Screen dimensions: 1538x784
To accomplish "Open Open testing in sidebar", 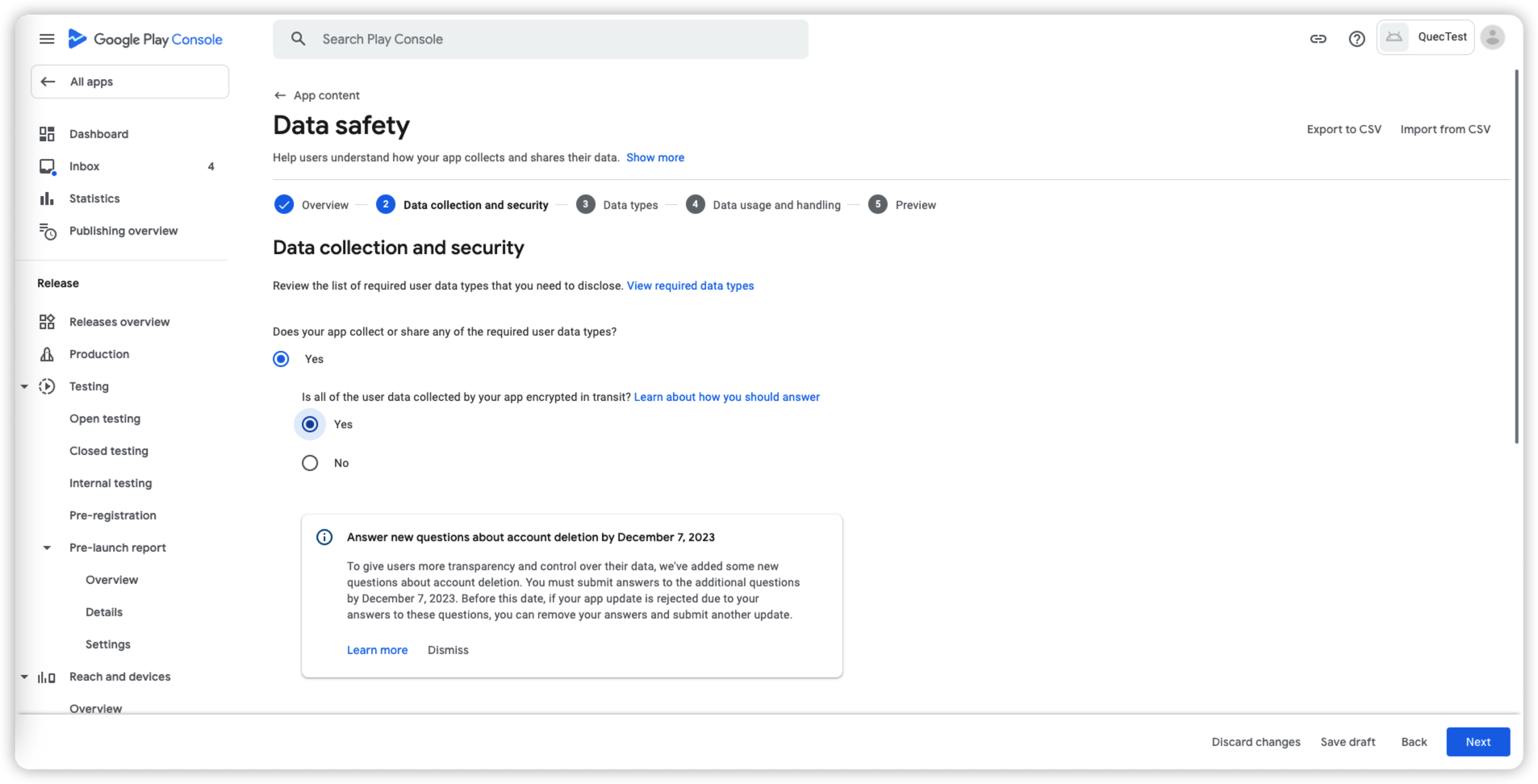I will point(105,419).
